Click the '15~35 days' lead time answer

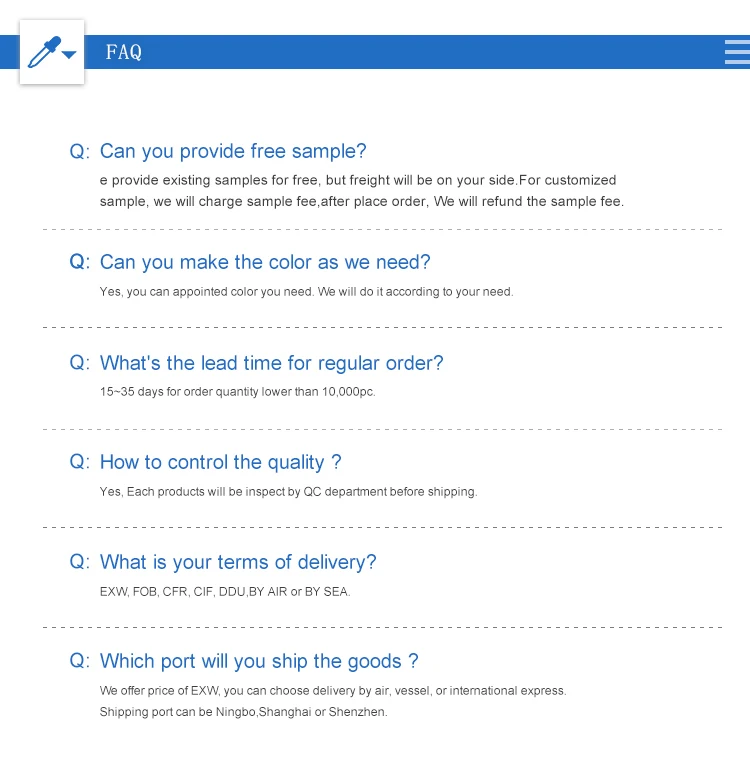[238, 392]
